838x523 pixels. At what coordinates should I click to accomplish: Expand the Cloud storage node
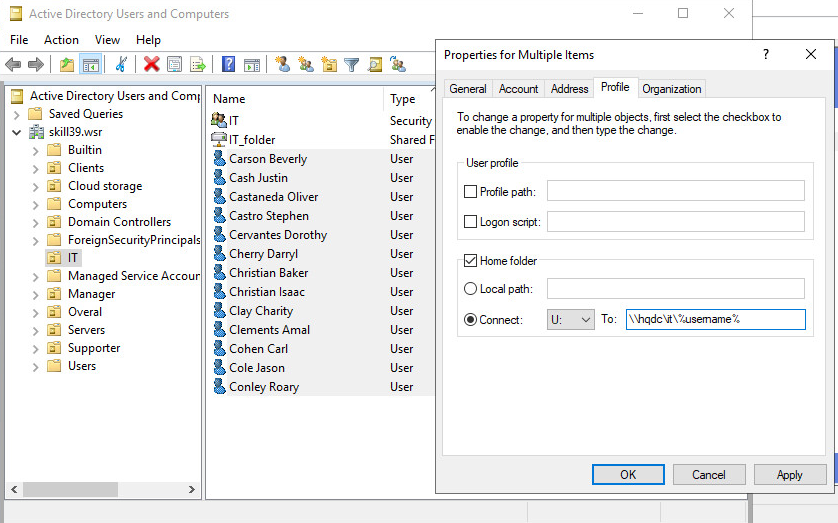35,186
